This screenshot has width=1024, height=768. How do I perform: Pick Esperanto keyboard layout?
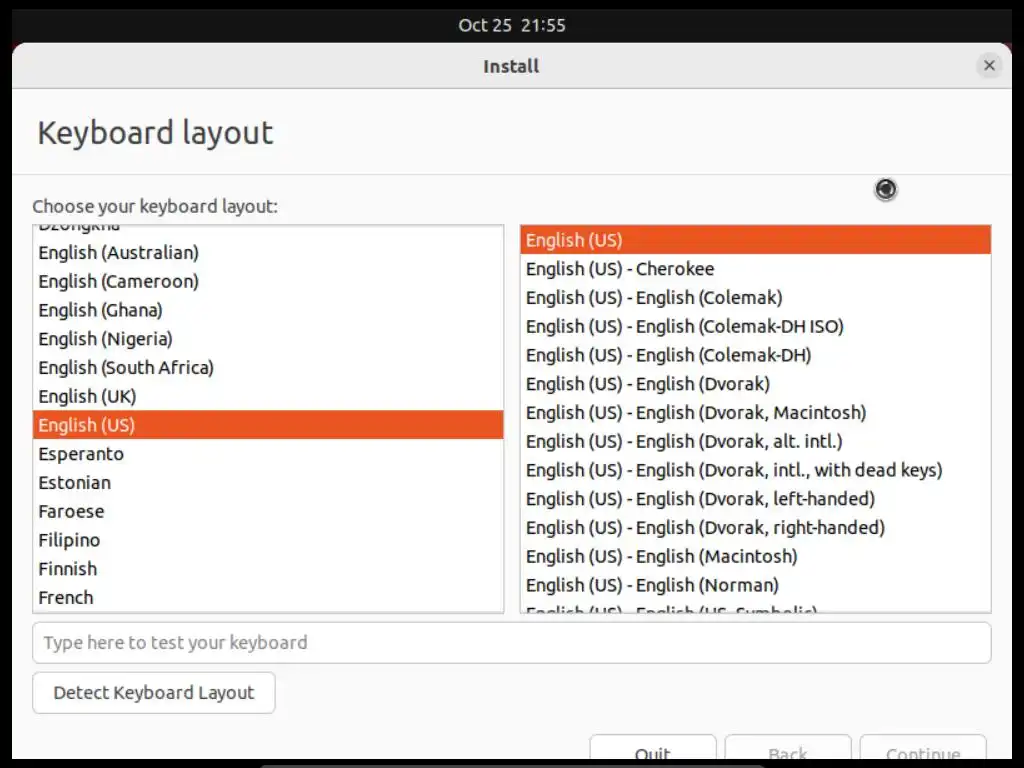click(268, 454)
